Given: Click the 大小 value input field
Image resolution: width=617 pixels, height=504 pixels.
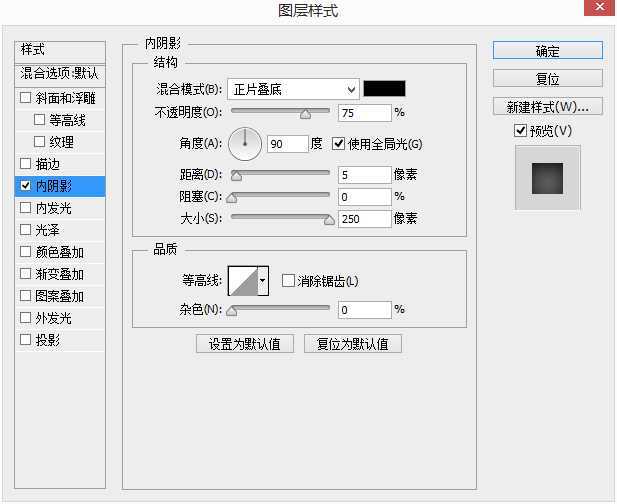Looking at the screenshot, I should [364, 219].
